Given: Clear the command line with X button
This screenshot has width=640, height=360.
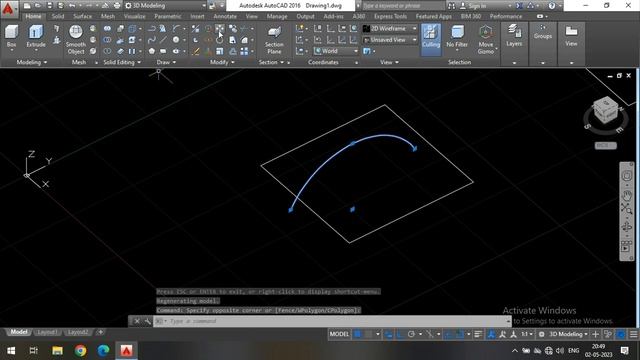Looking at the screenshot, I should (137, 321).
